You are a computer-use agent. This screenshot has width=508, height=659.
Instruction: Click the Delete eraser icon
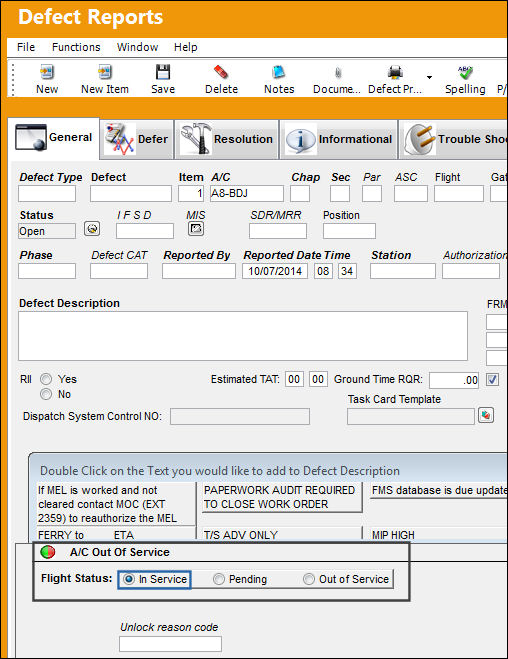tap(221, 72)
